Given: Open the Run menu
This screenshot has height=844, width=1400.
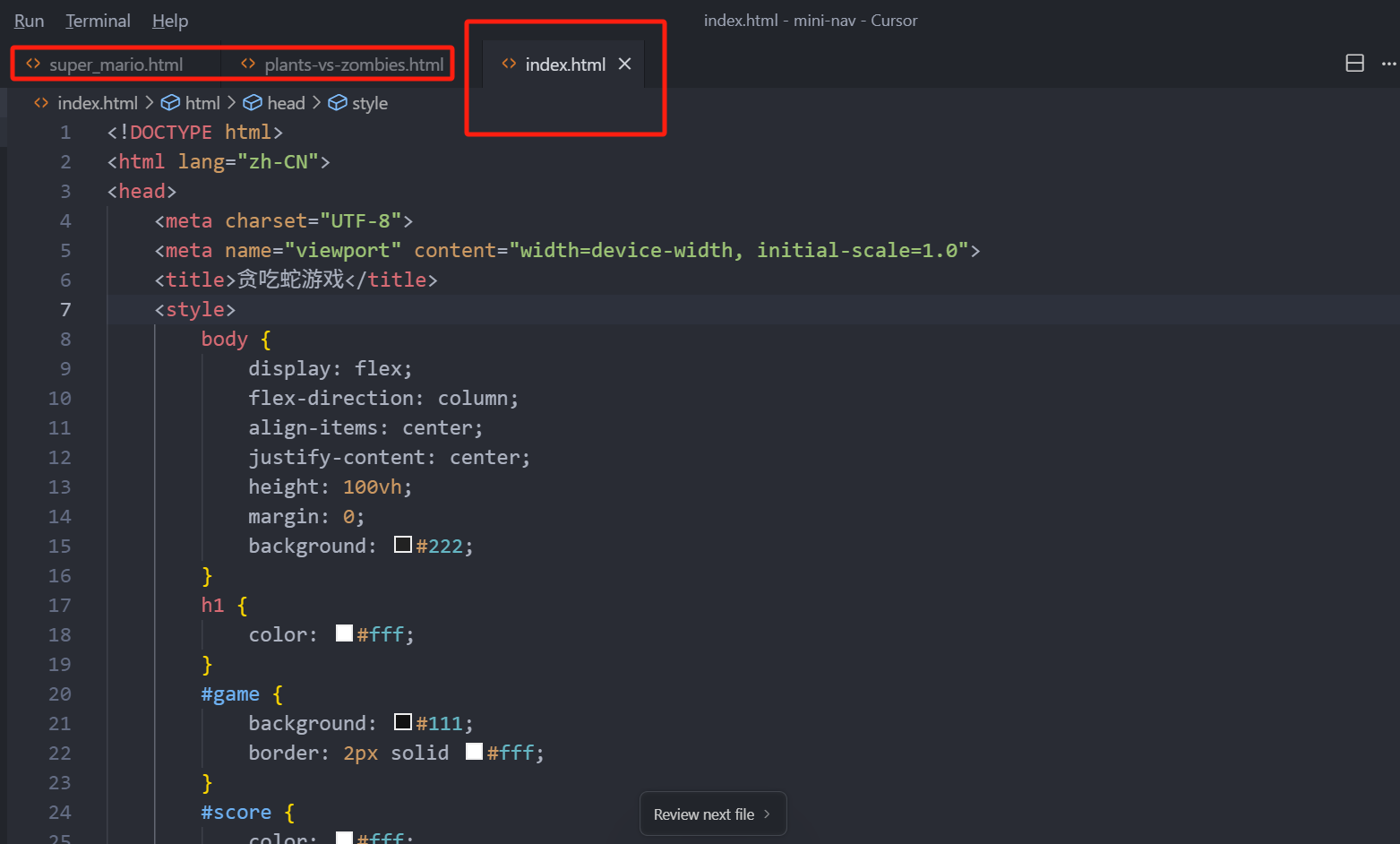Looking at the screenshot, I should tap(29, 21).
